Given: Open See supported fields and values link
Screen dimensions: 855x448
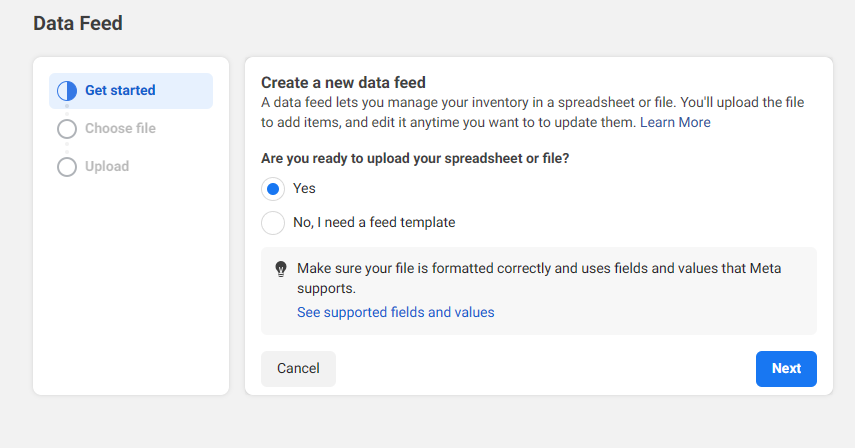Looking at the screenshot, I should (395, 312).
